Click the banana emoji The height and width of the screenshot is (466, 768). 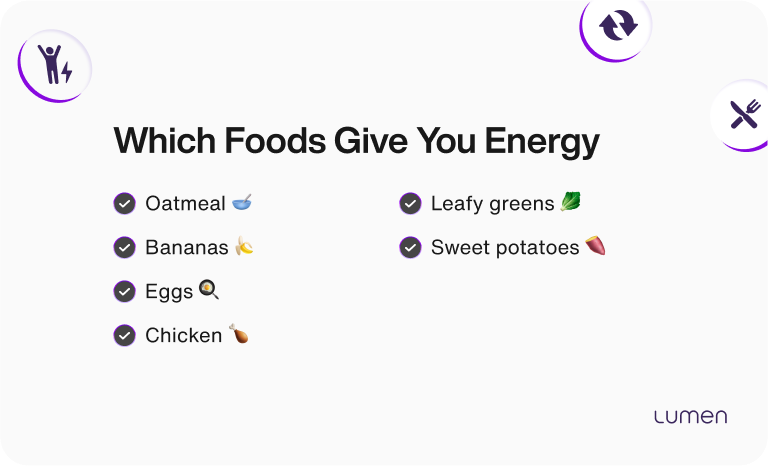pos(244,246)
